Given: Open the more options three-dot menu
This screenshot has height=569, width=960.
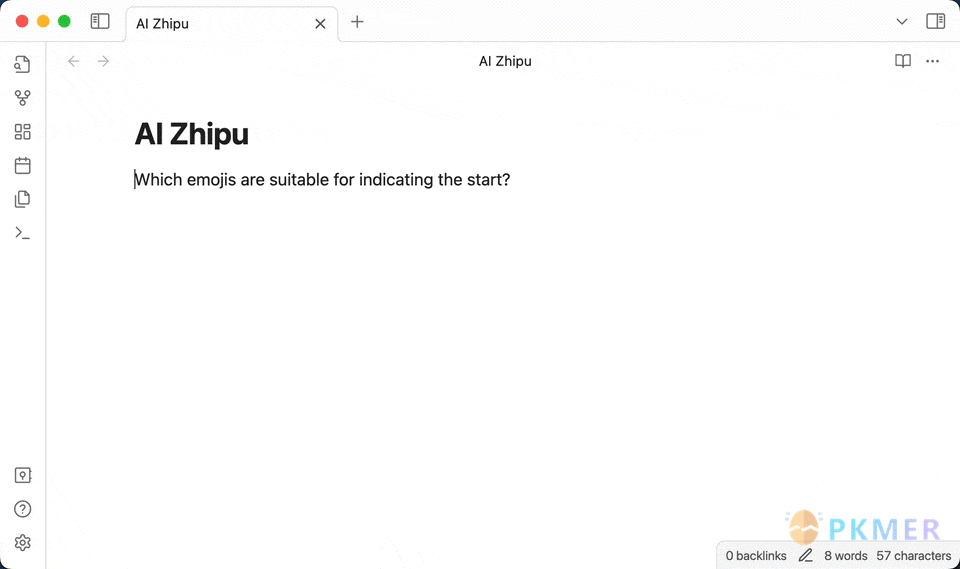Looking at the screenshot, I should coord(932,61).
